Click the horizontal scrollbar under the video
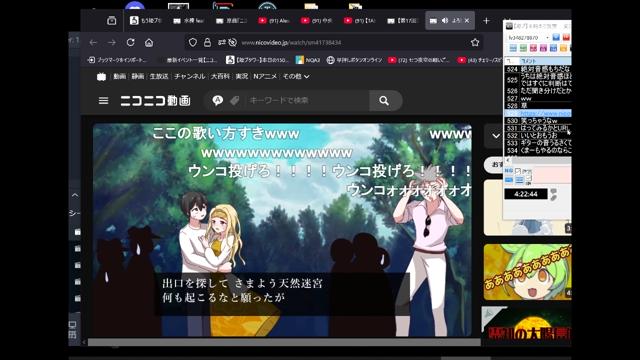This screenshot has height=360, width=640. (x=284, y=342)
